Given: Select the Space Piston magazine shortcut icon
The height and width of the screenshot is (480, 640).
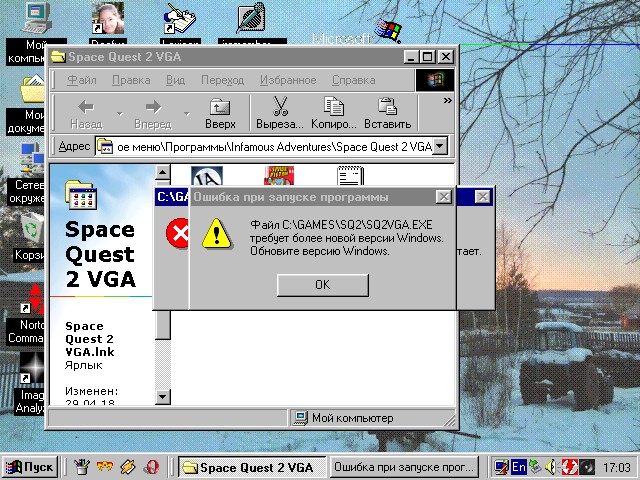Looking at the screenshot, I should (x=279, y=176).
